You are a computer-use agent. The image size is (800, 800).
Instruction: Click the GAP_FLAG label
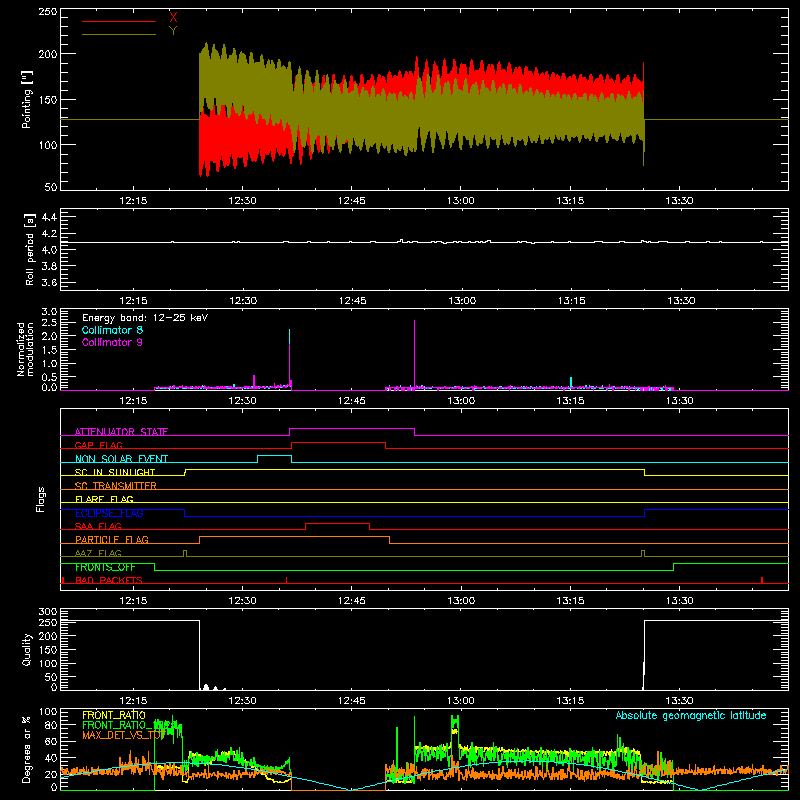[98, 445]
